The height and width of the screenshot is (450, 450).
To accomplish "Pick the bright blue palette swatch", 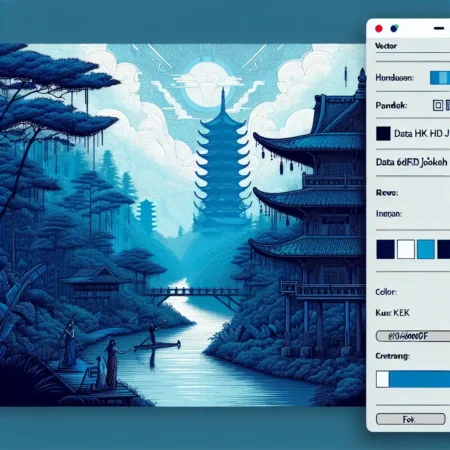I will click(x=426, y=249).
